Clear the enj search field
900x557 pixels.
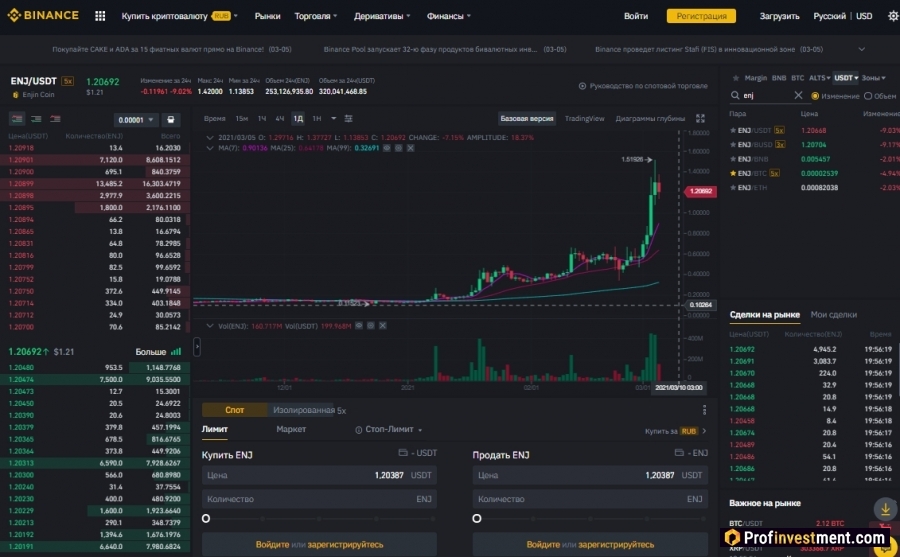pyautogui.click(x=798, y=95)
